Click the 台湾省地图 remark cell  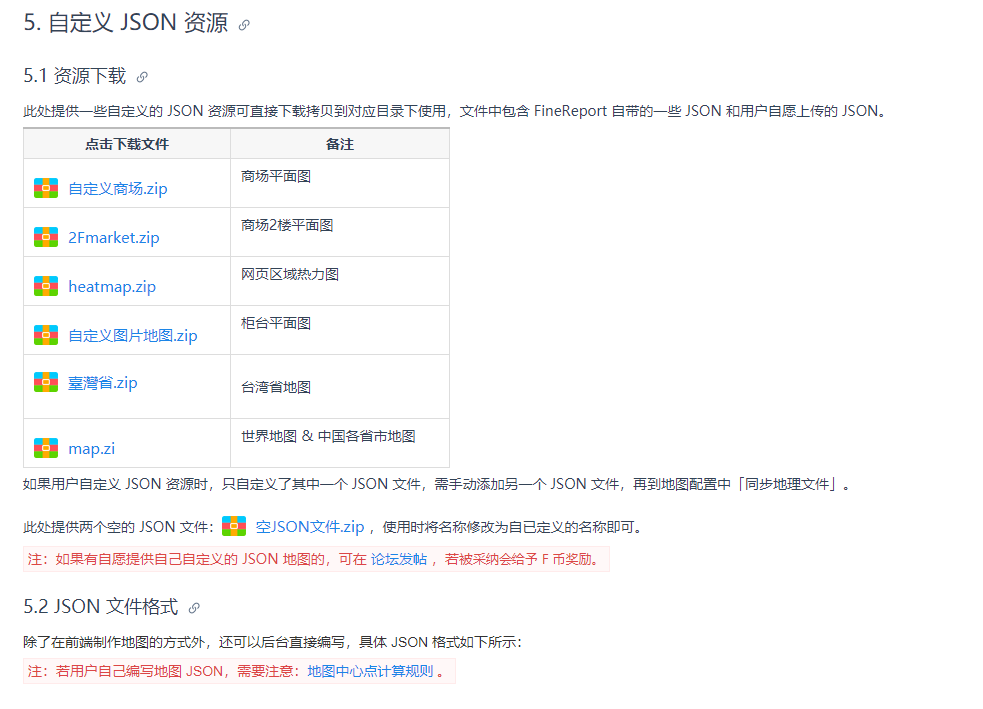pyautogui.click(x=340, y=387)
